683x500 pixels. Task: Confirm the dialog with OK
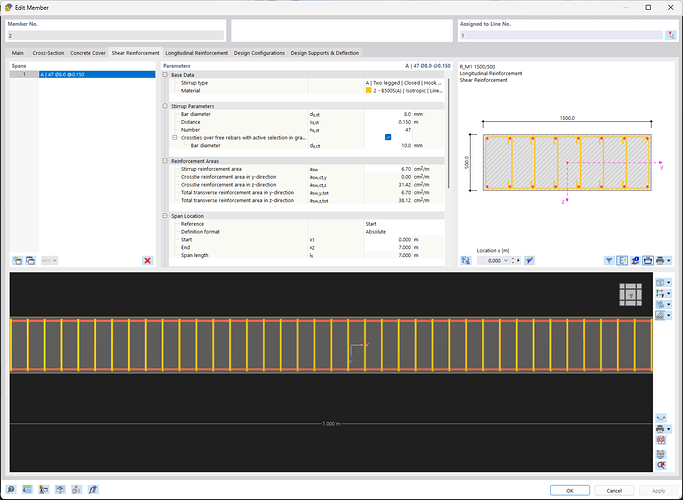tap(569, 490)
